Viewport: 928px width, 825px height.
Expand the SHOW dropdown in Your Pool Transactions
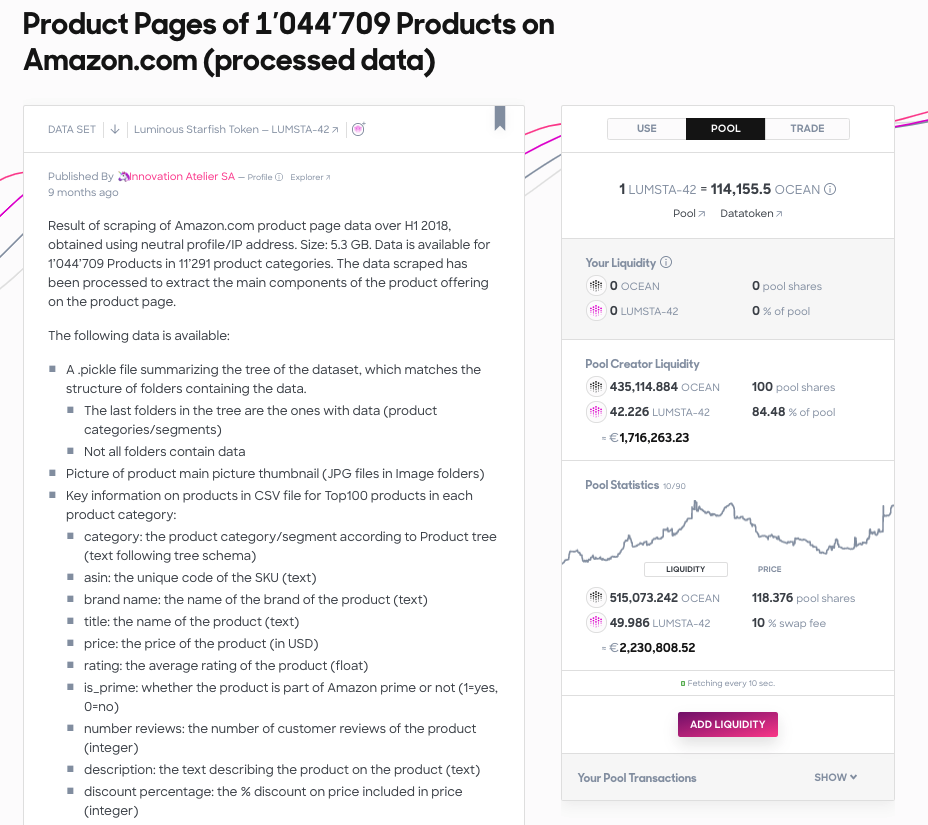tap(835, 777)
